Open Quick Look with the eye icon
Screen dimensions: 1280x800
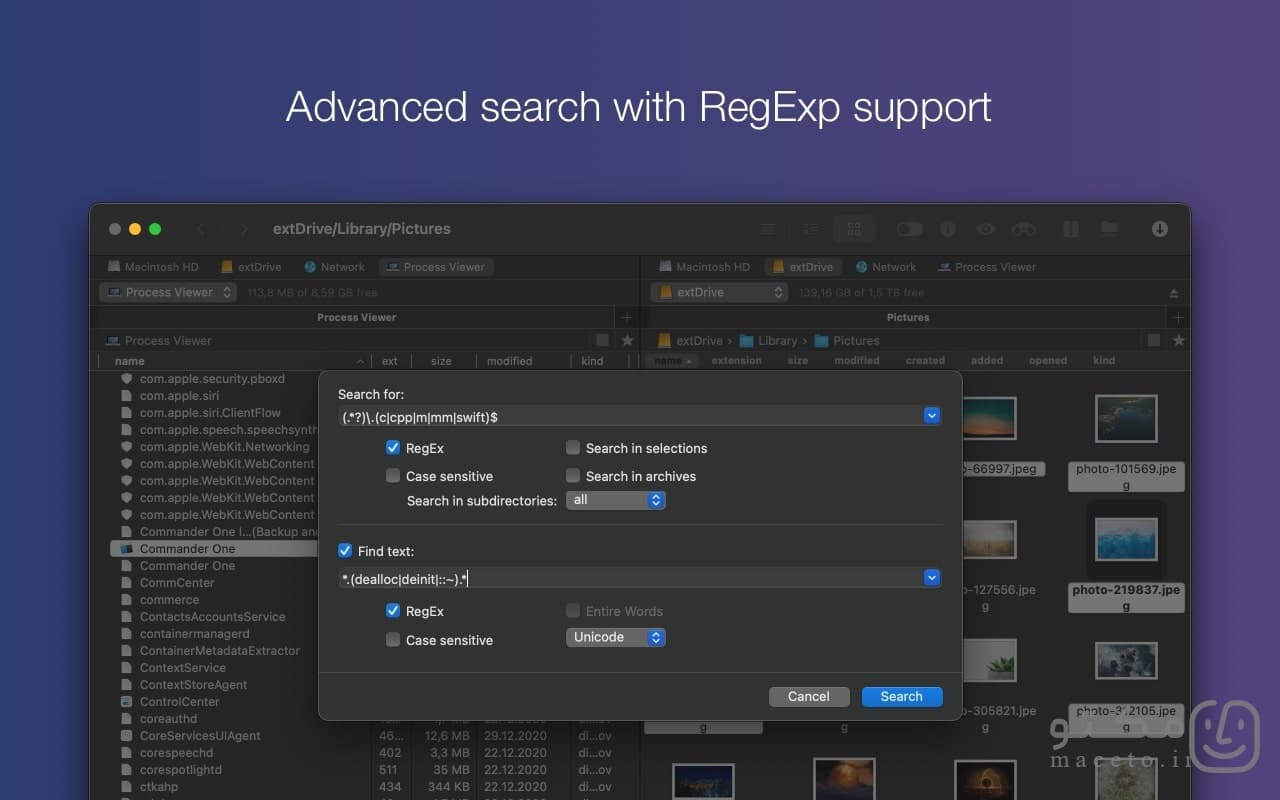pyautogui.click(x=986, y=229)
